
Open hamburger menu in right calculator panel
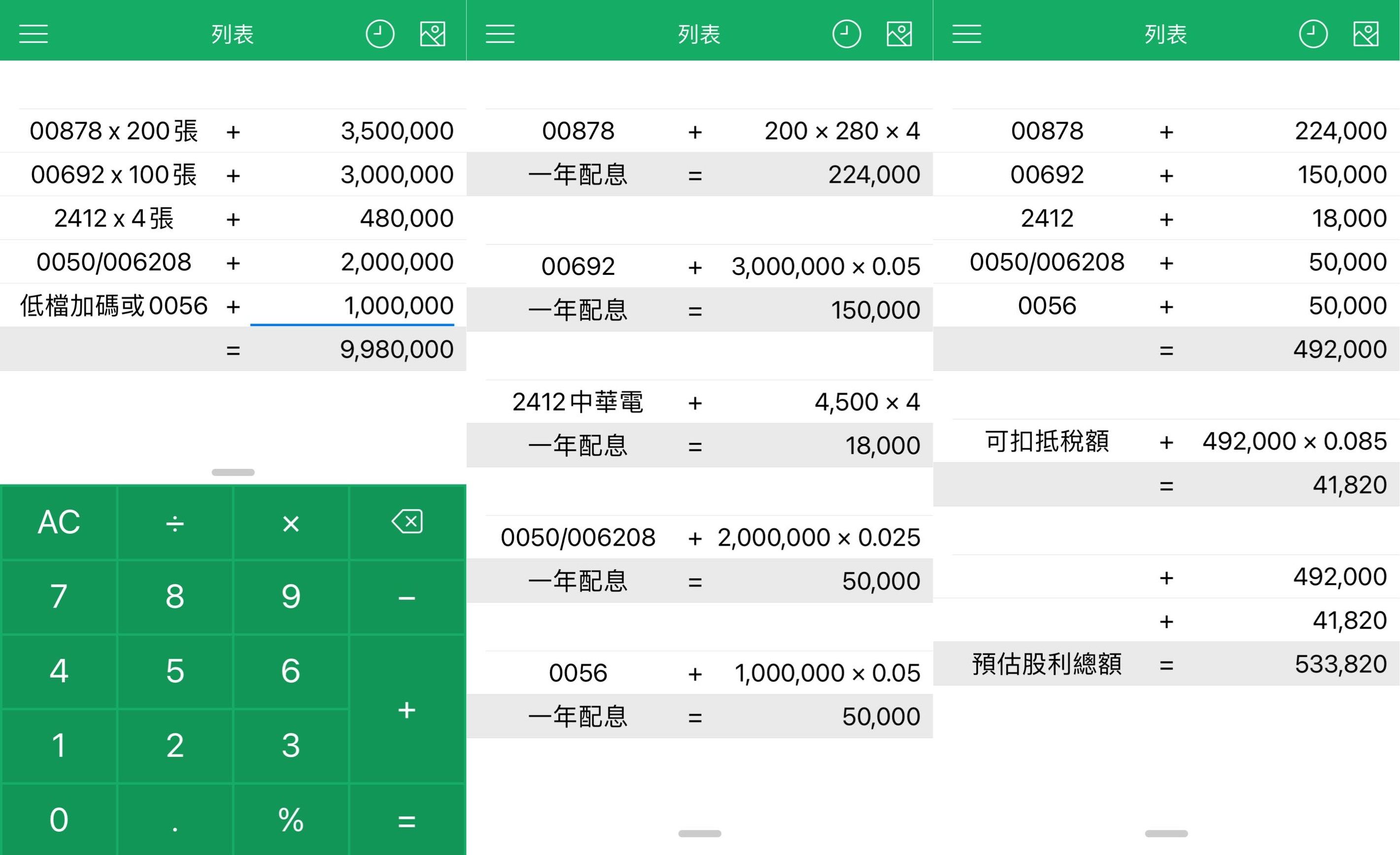(966, 34)
